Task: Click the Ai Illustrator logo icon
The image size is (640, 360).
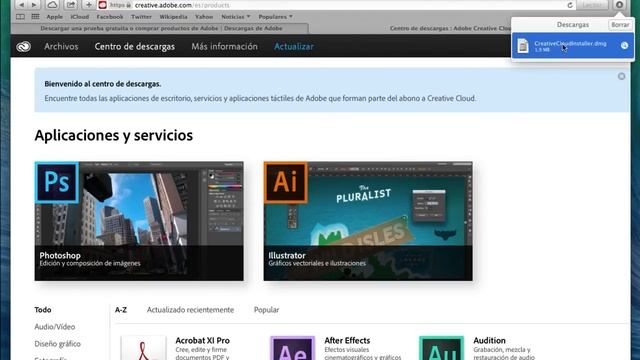Action: (286, 182)
